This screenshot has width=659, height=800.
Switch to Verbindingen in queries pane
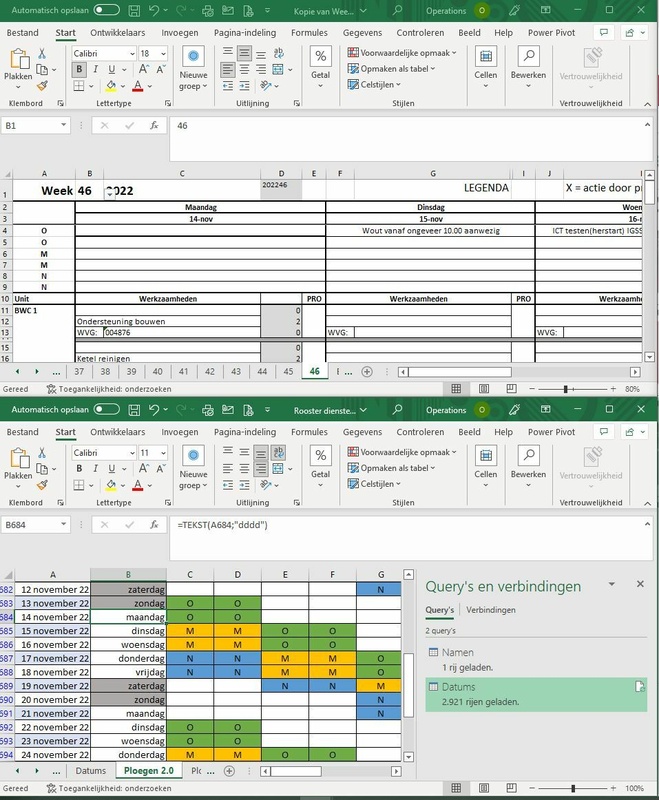(491, 610)
